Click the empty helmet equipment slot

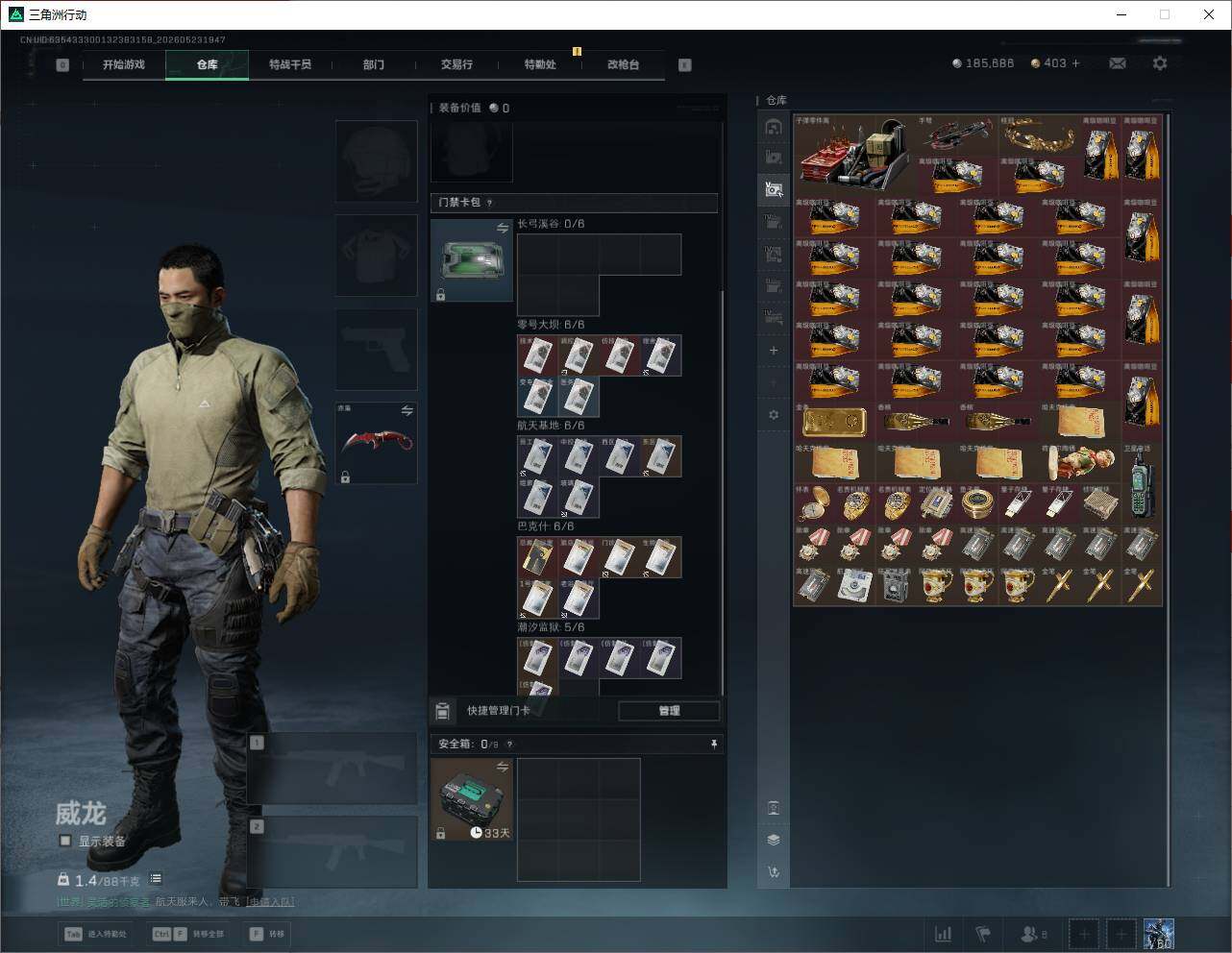click(x=376, y=160)
